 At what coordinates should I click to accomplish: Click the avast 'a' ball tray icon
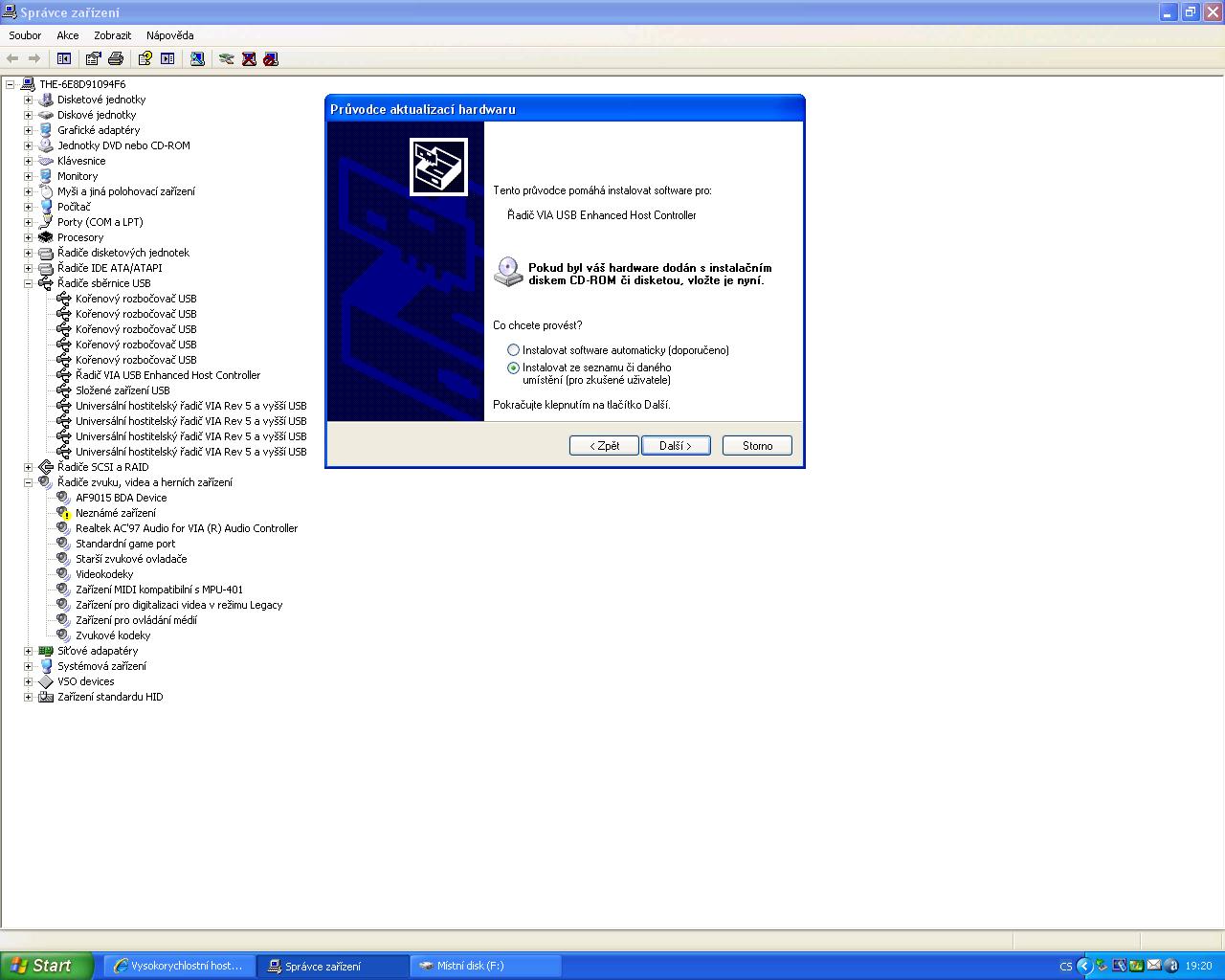tap(1170, 966)
